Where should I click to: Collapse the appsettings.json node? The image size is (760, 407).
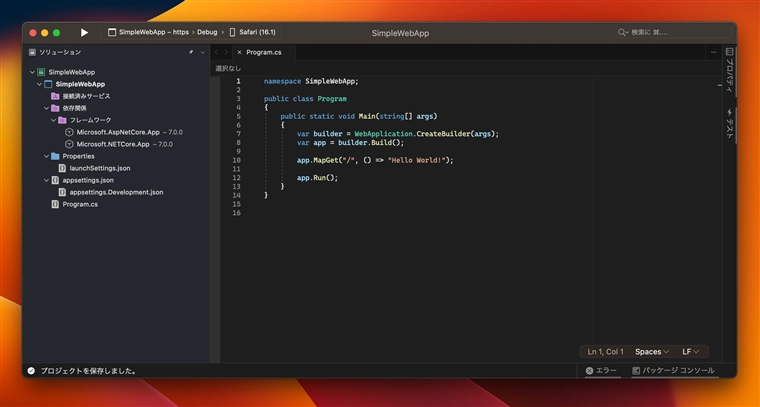click(x=47, y=180)
